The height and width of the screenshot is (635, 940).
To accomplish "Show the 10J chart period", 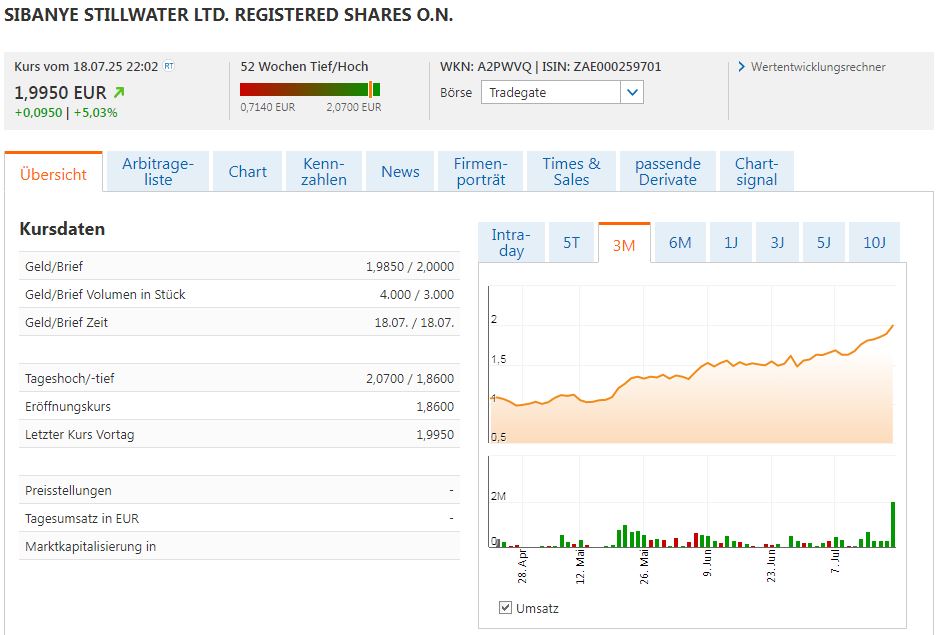I will [x=874, y=242].
